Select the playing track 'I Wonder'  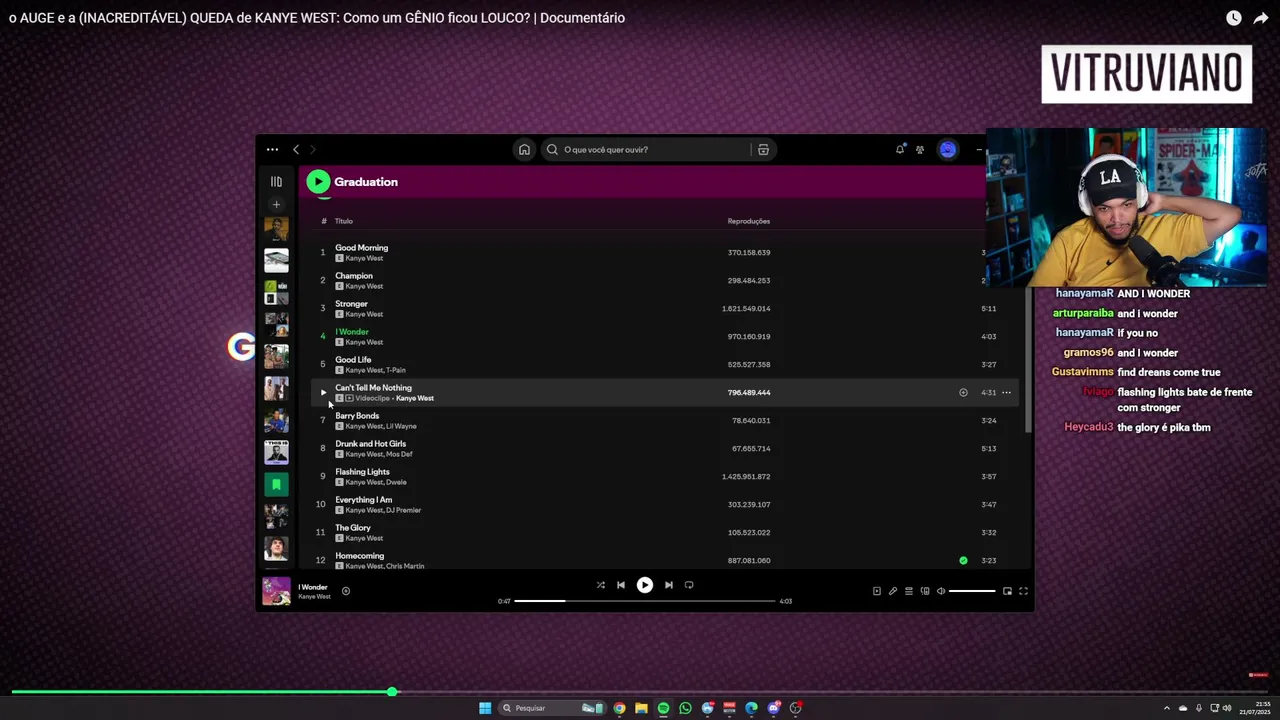[352, 332]
